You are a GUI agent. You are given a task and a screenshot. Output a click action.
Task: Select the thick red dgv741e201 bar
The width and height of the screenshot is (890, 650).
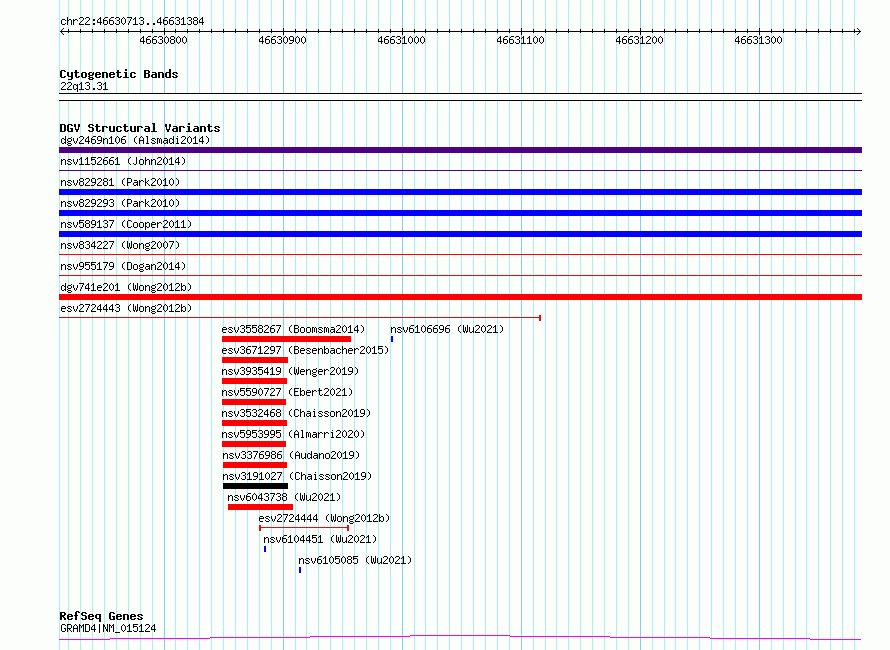click(x=460, y=297)
